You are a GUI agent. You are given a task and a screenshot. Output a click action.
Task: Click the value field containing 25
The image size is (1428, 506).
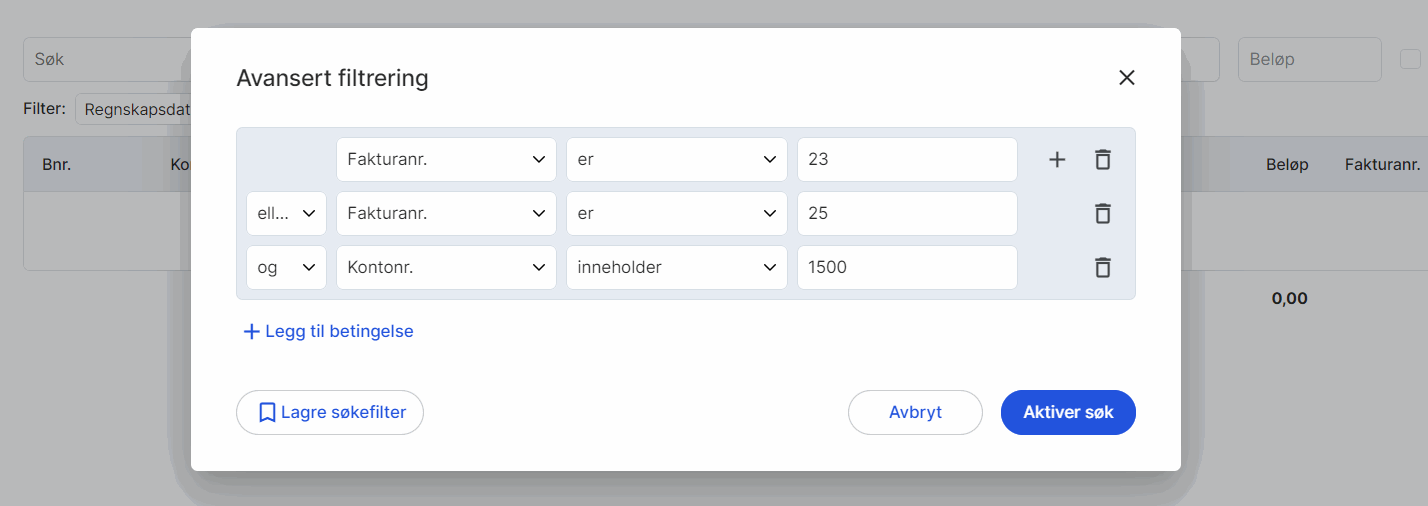pyautogui.click(x=906, y=214)
